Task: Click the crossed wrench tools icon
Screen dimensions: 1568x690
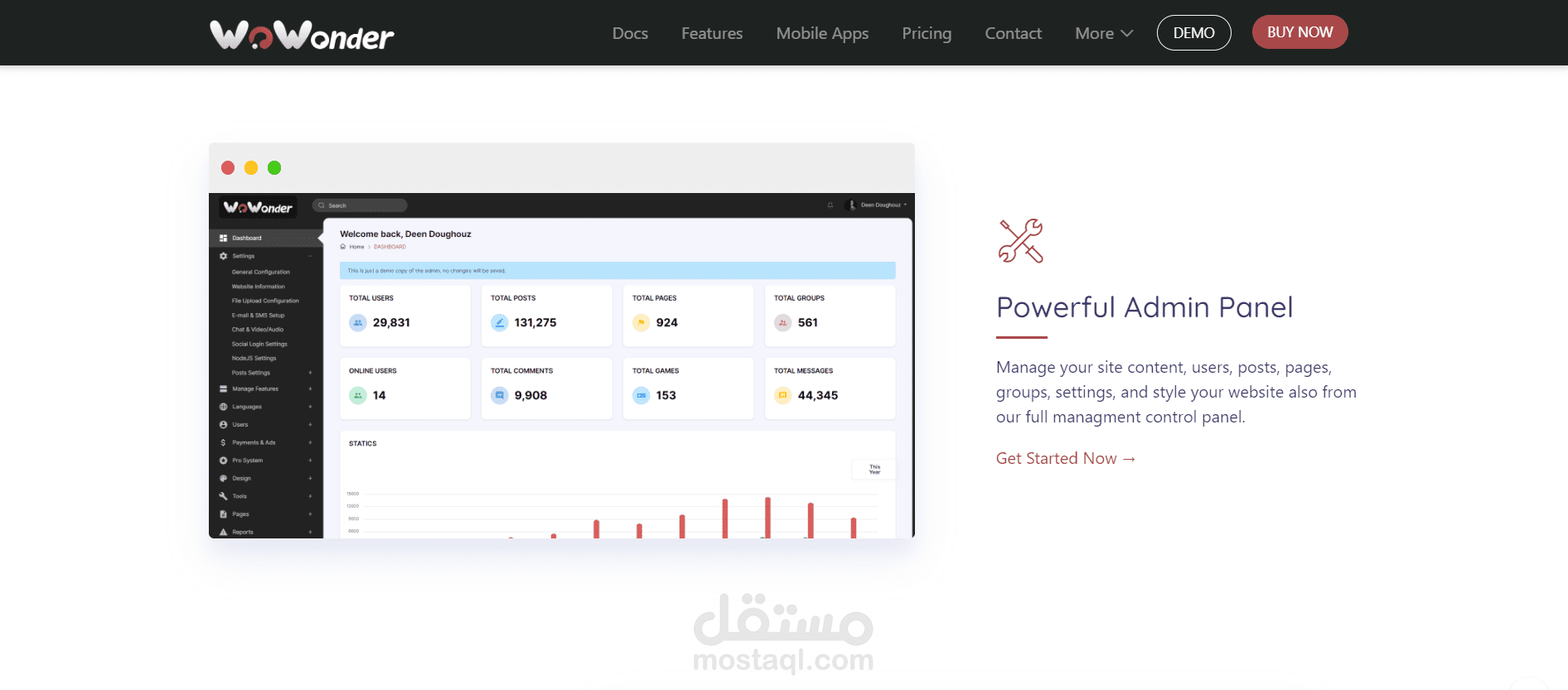Action: pos(1020,241)
